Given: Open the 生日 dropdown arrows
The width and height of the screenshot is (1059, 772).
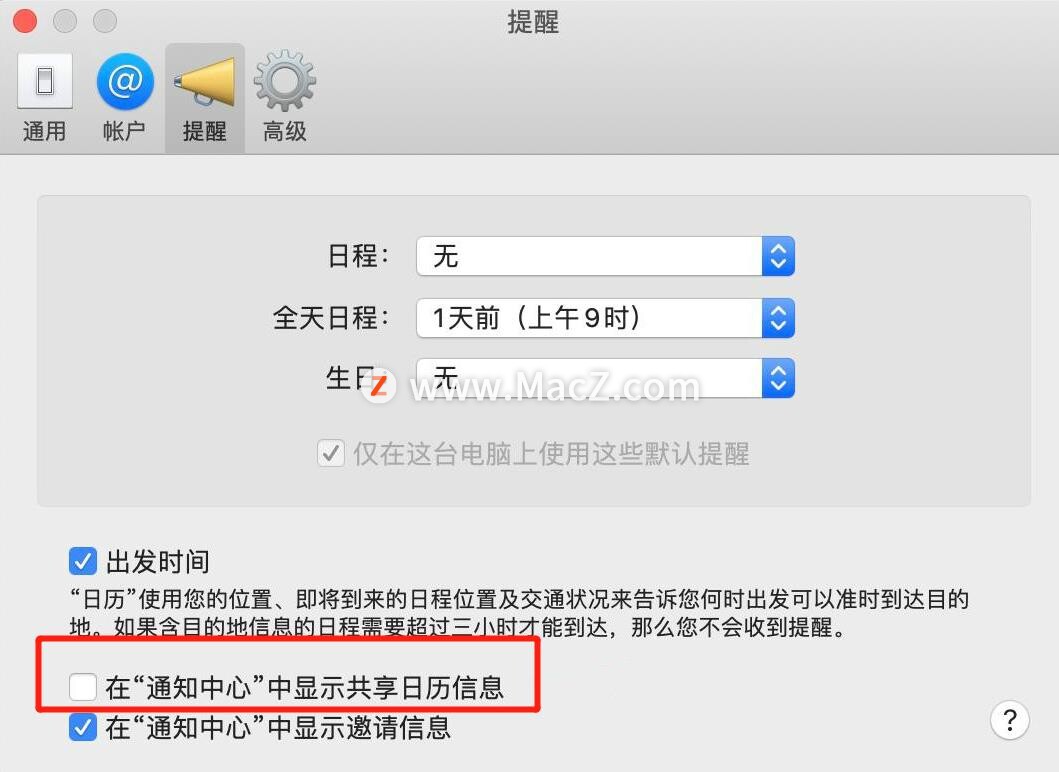Looking at the screenshot, I should click(x=778, y=378).
